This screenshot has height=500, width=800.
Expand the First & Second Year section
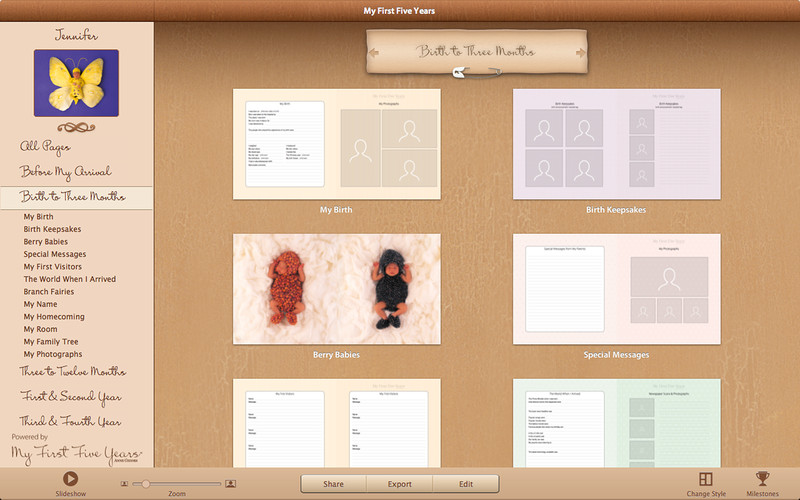(x=70, y=397)
